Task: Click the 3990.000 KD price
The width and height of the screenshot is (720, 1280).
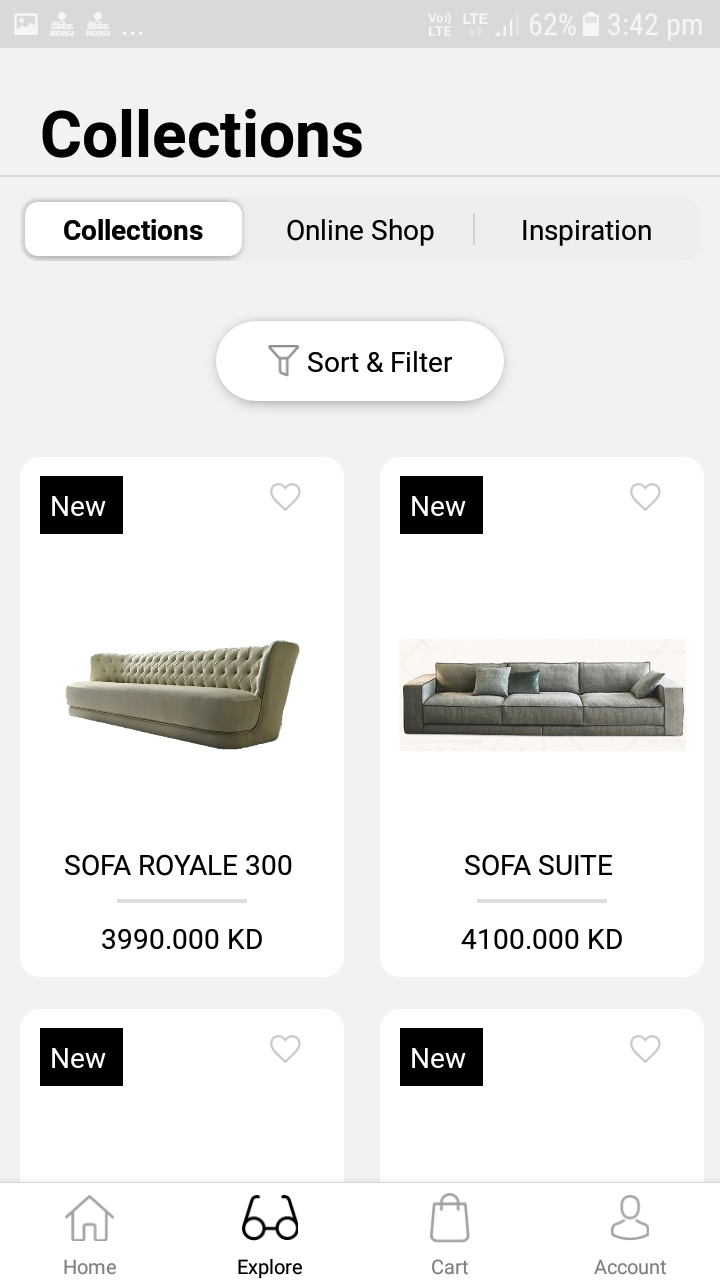Action: click(x=182, y=939)
